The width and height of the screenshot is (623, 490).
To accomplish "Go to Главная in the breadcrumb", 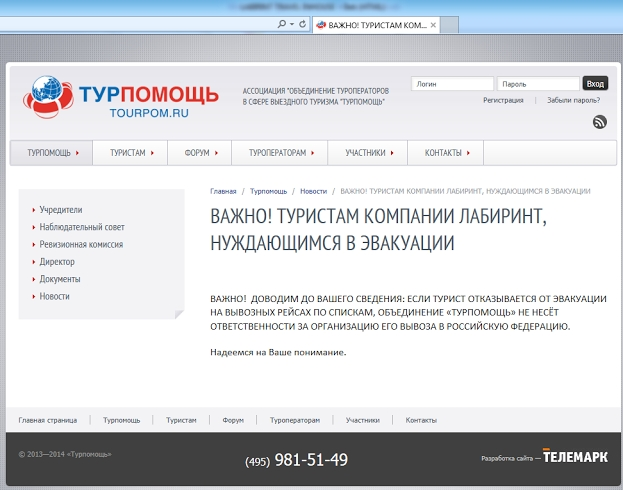I will point(223,191).
